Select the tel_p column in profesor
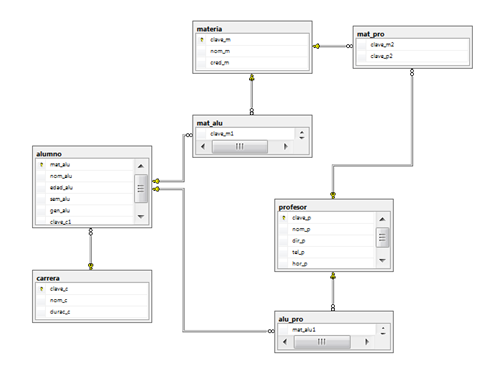 tap(327, 252)
